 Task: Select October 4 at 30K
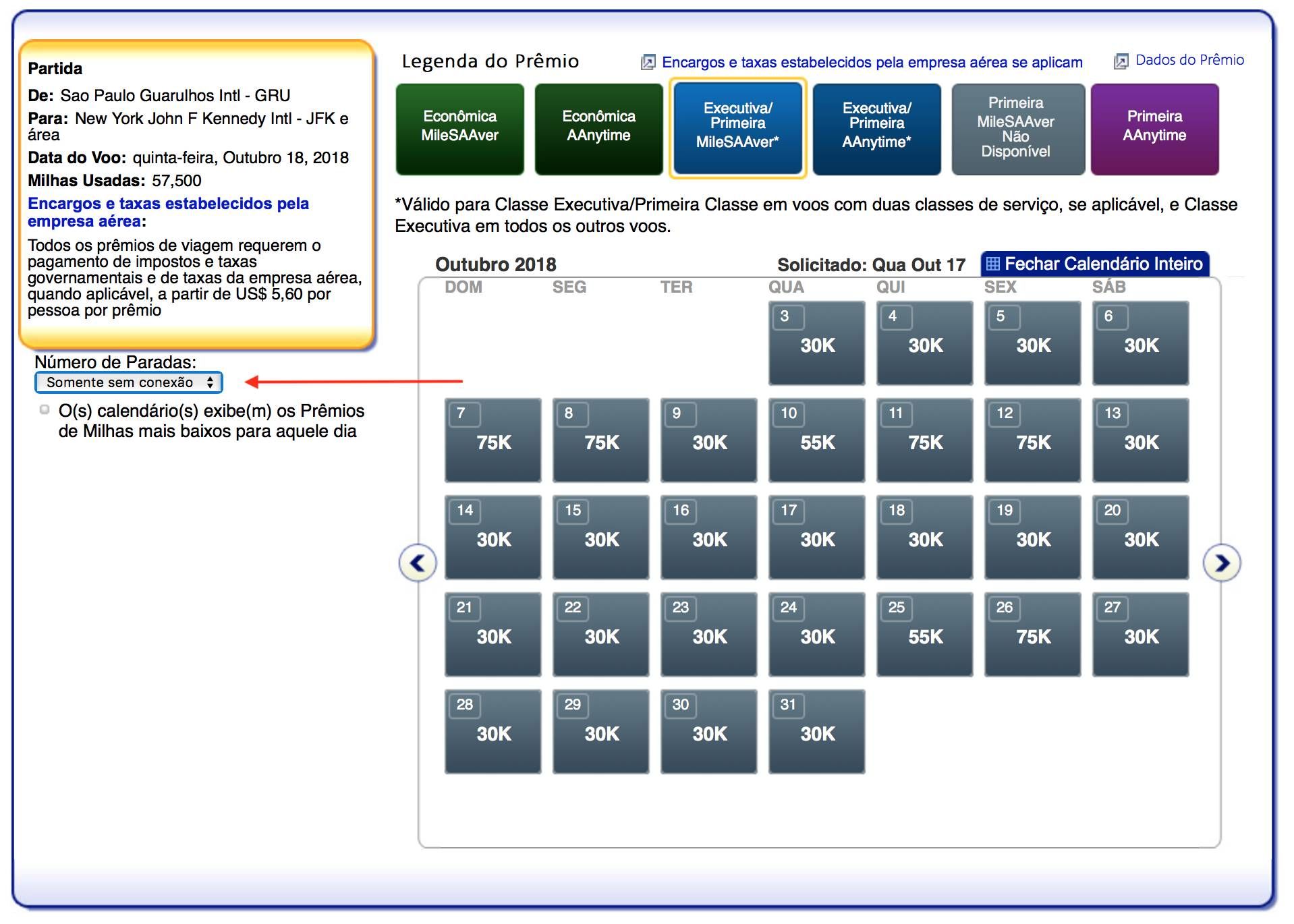(924, 343)
